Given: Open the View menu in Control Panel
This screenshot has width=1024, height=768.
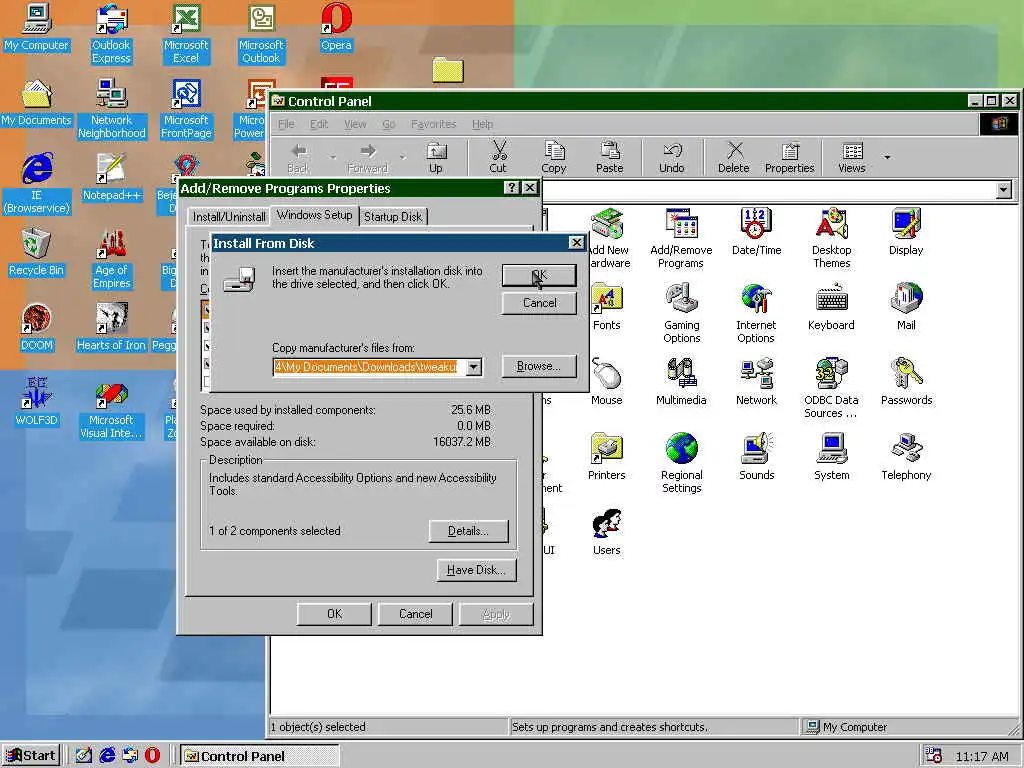Looking at the screenshot, I should point(355,124).
